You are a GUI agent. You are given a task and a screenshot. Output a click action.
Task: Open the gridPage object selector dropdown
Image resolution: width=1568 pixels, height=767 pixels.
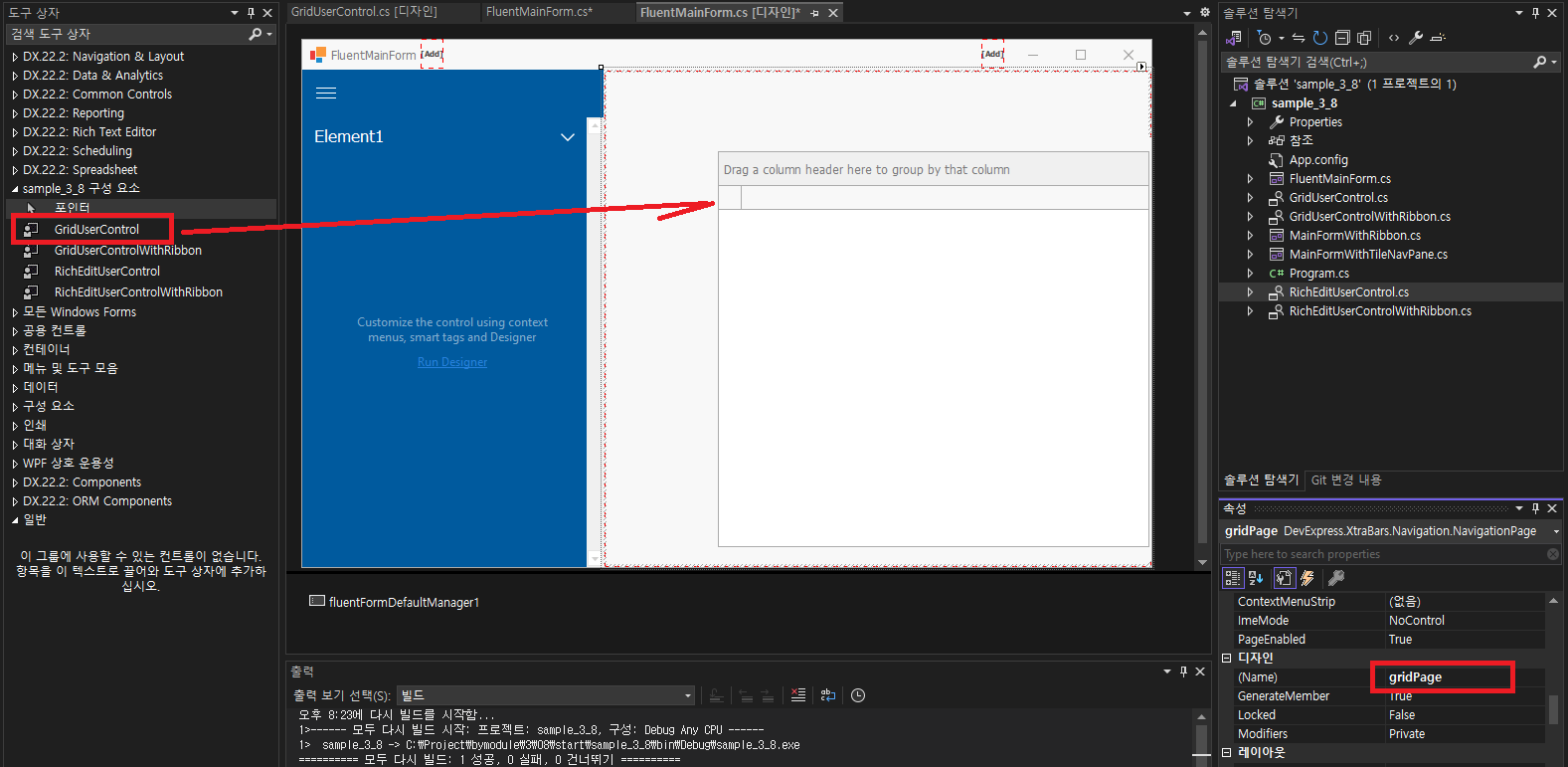click(1556, 531)
